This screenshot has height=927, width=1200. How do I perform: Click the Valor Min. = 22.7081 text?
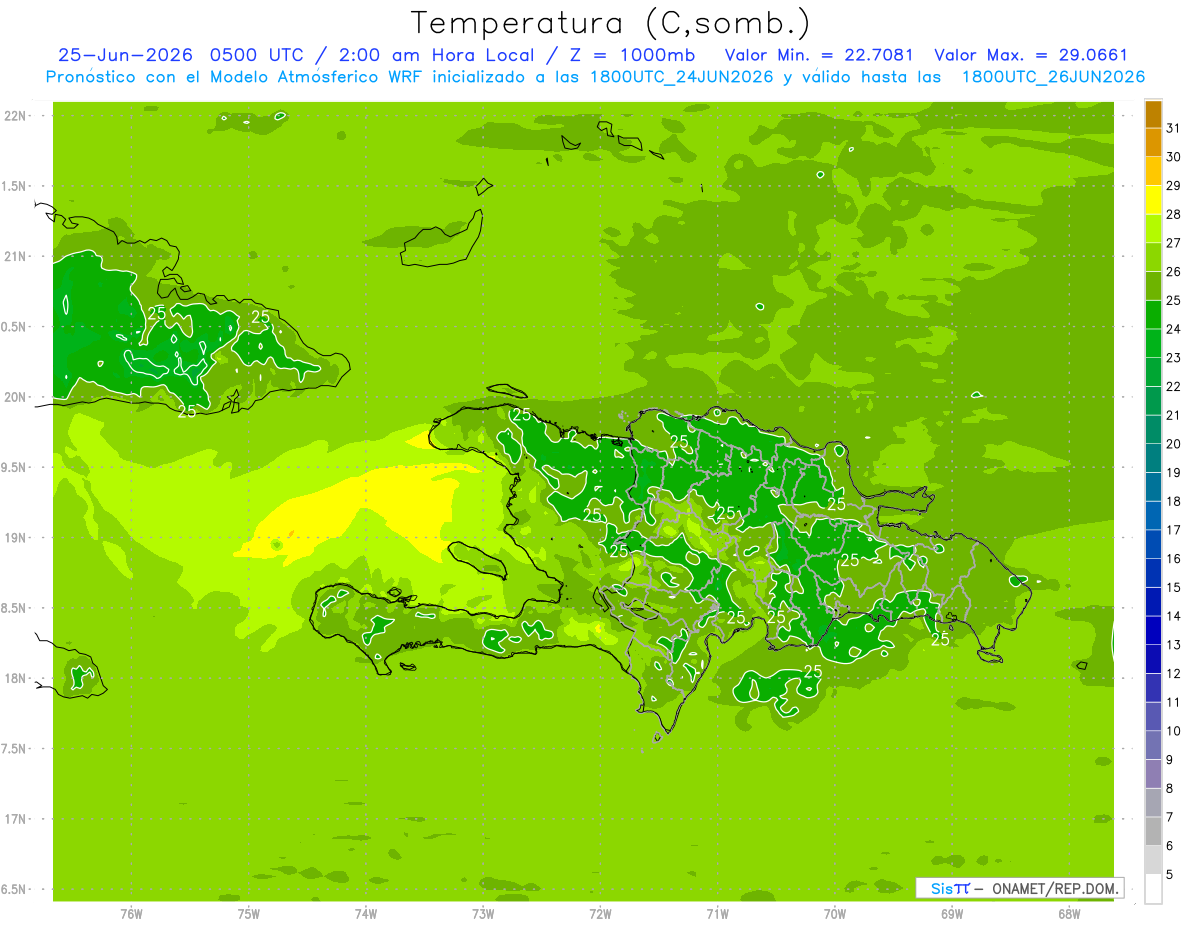[x=819, y=55]
